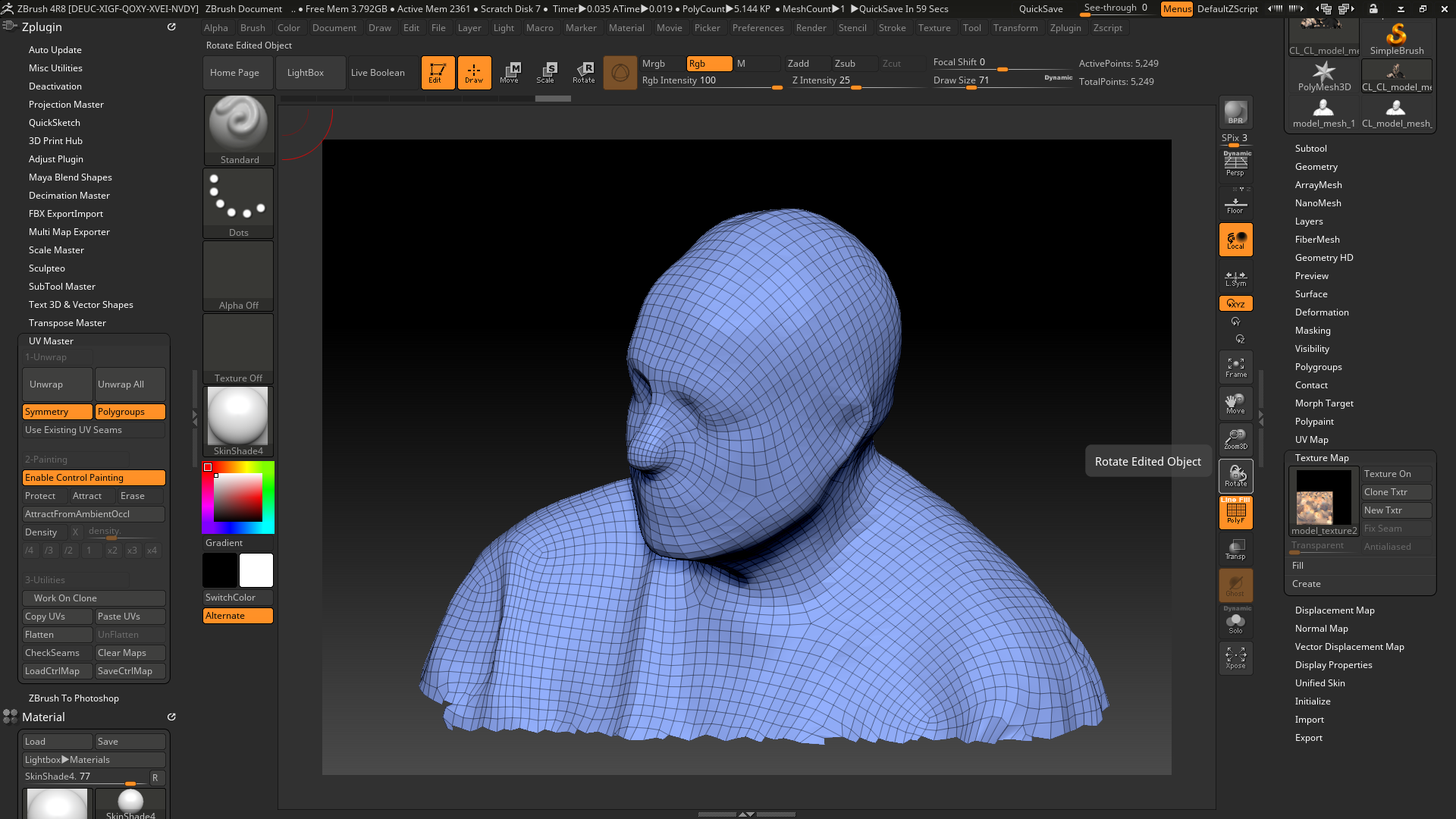Select the Move gizmo icon in top toolbar

(510, 73)
